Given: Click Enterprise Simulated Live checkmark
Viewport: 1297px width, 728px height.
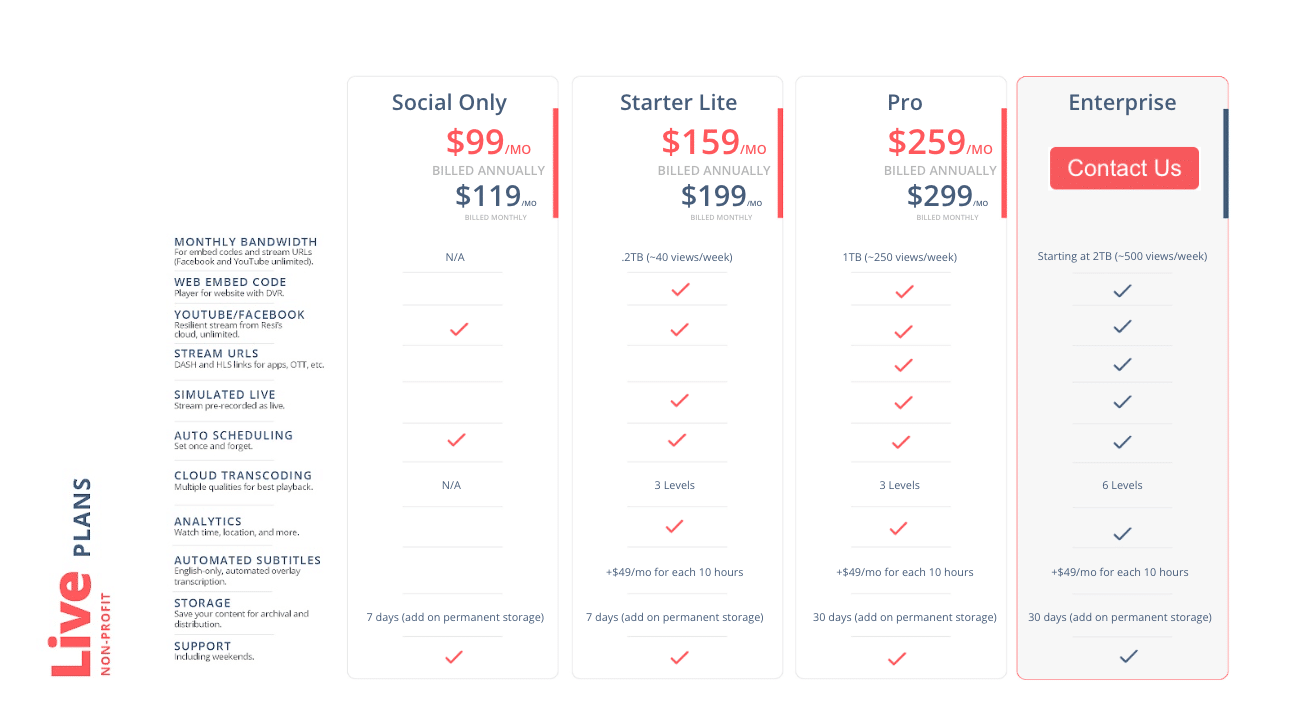Looking at the screenshot, I should pos(1122,402).
